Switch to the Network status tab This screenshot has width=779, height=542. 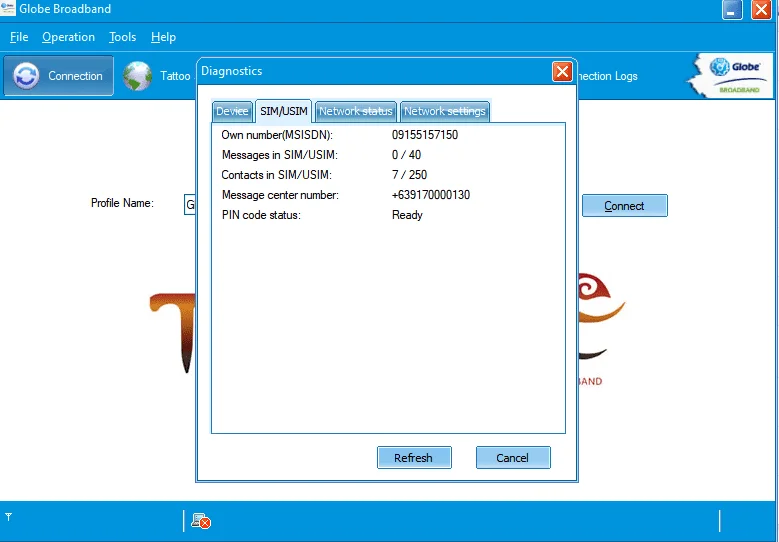pos(356,111)
